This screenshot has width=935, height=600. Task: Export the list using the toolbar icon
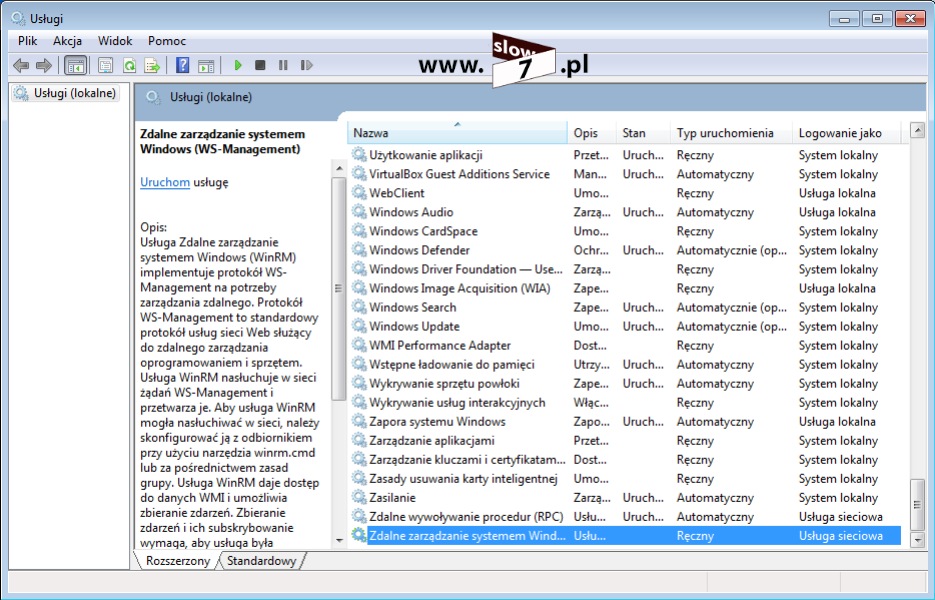point(152,65)
